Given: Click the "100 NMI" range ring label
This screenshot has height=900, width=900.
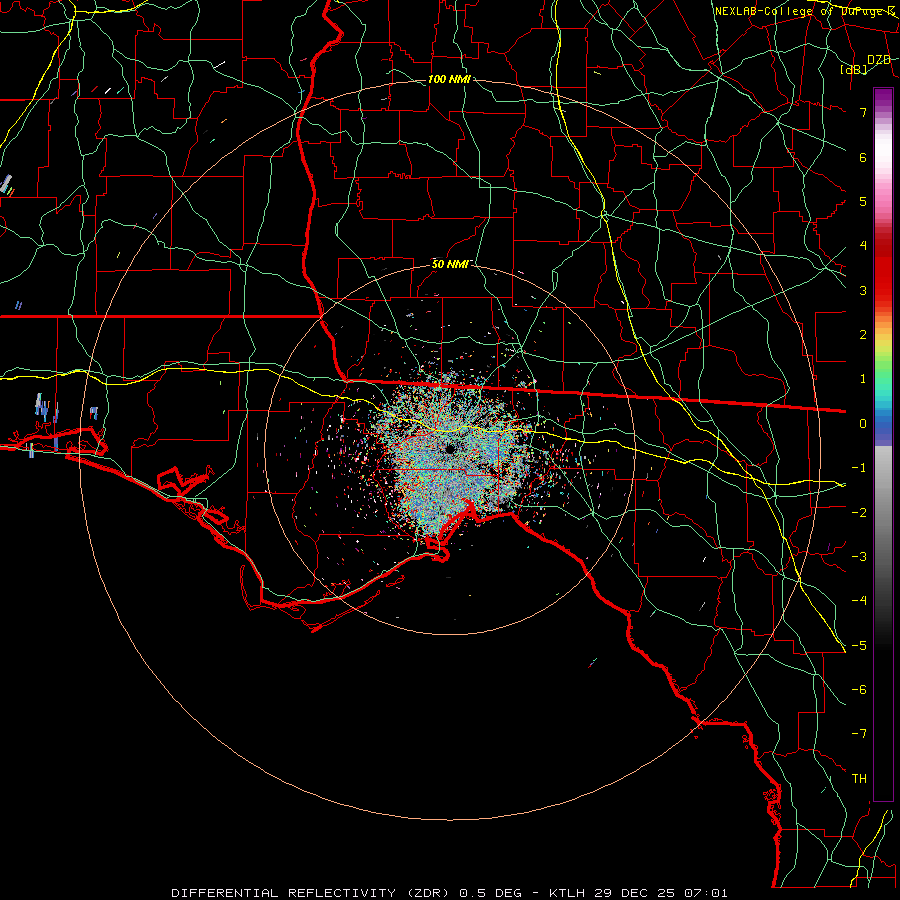Looking at the screenshot, I should pyautogui.click(x=449, y=79).
